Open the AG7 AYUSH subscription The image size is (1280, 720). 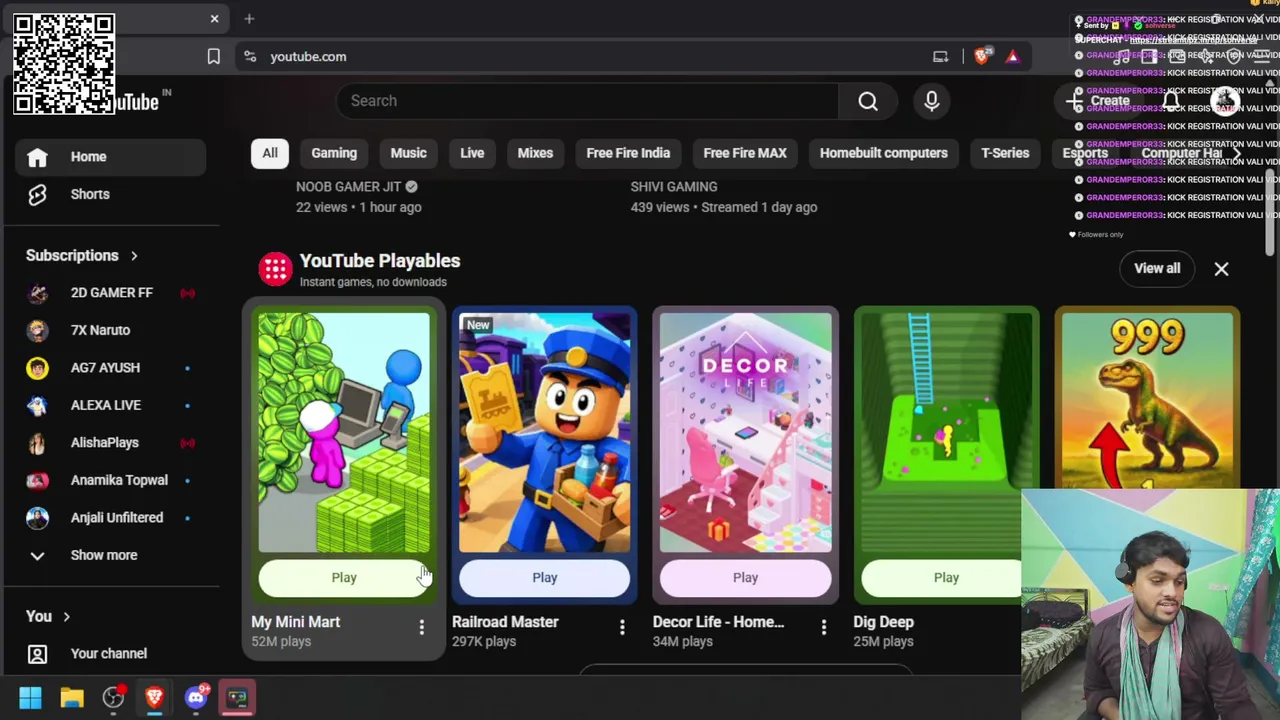[110, 368]
